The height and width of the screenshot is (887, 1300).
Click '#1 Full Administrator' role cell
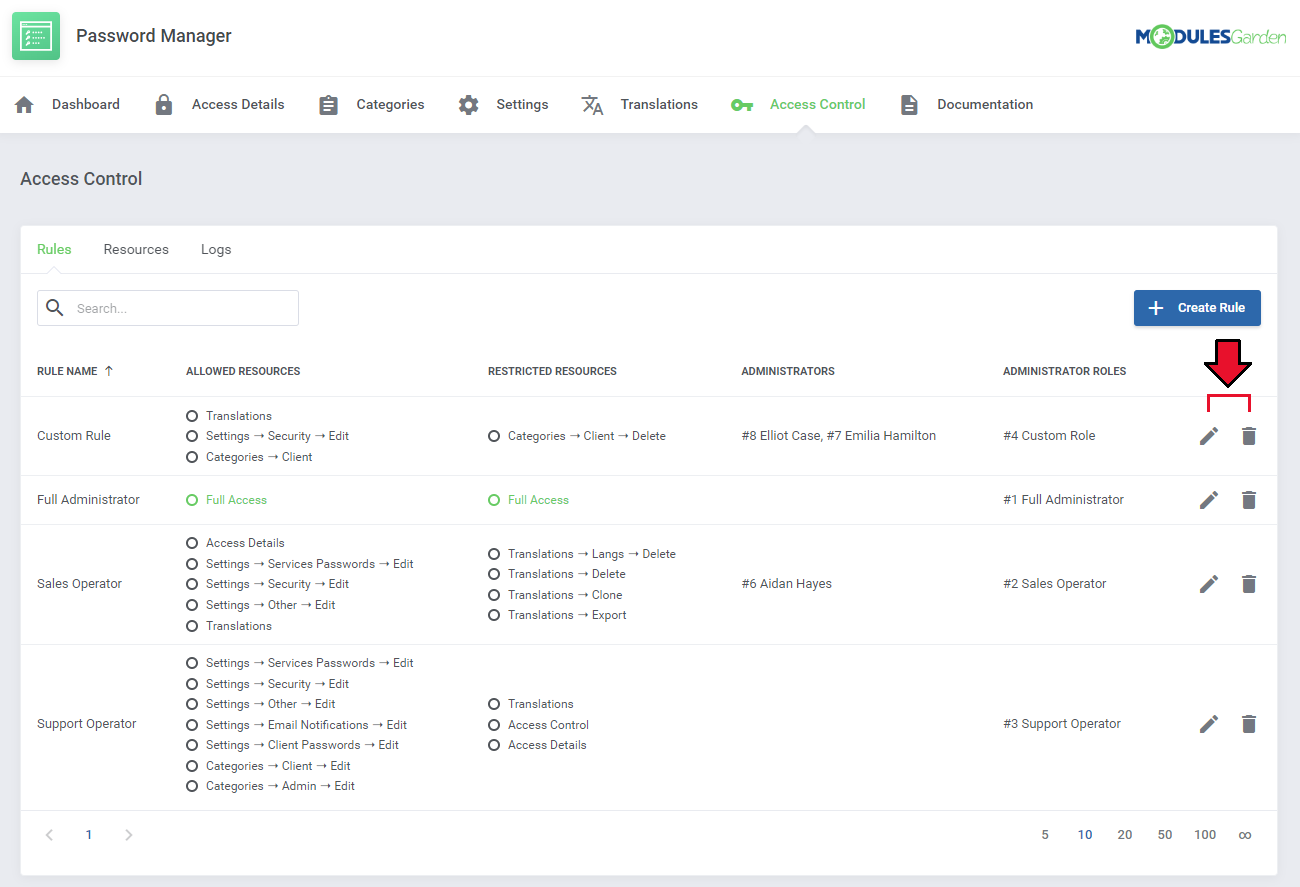[1063, 500]
